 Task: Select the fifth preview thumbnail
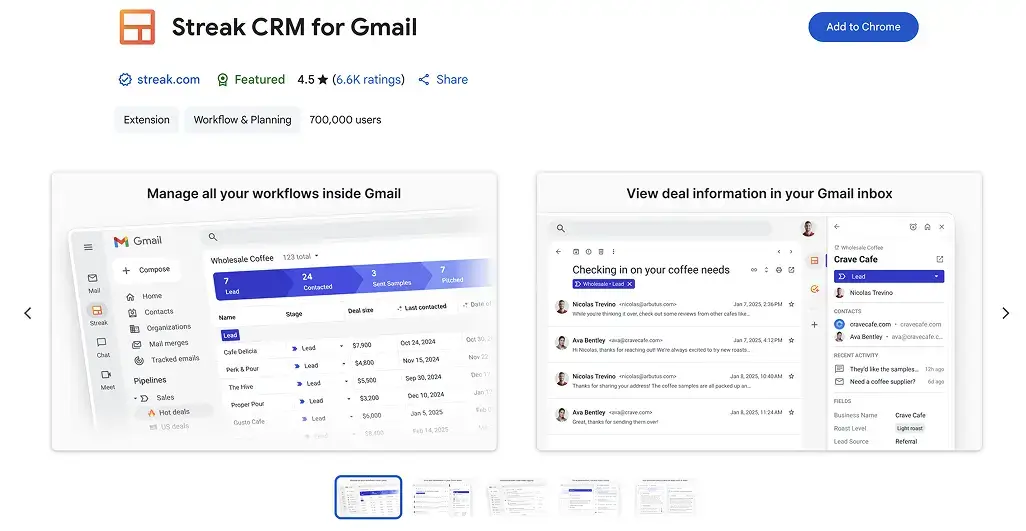[x=665, y=497]
